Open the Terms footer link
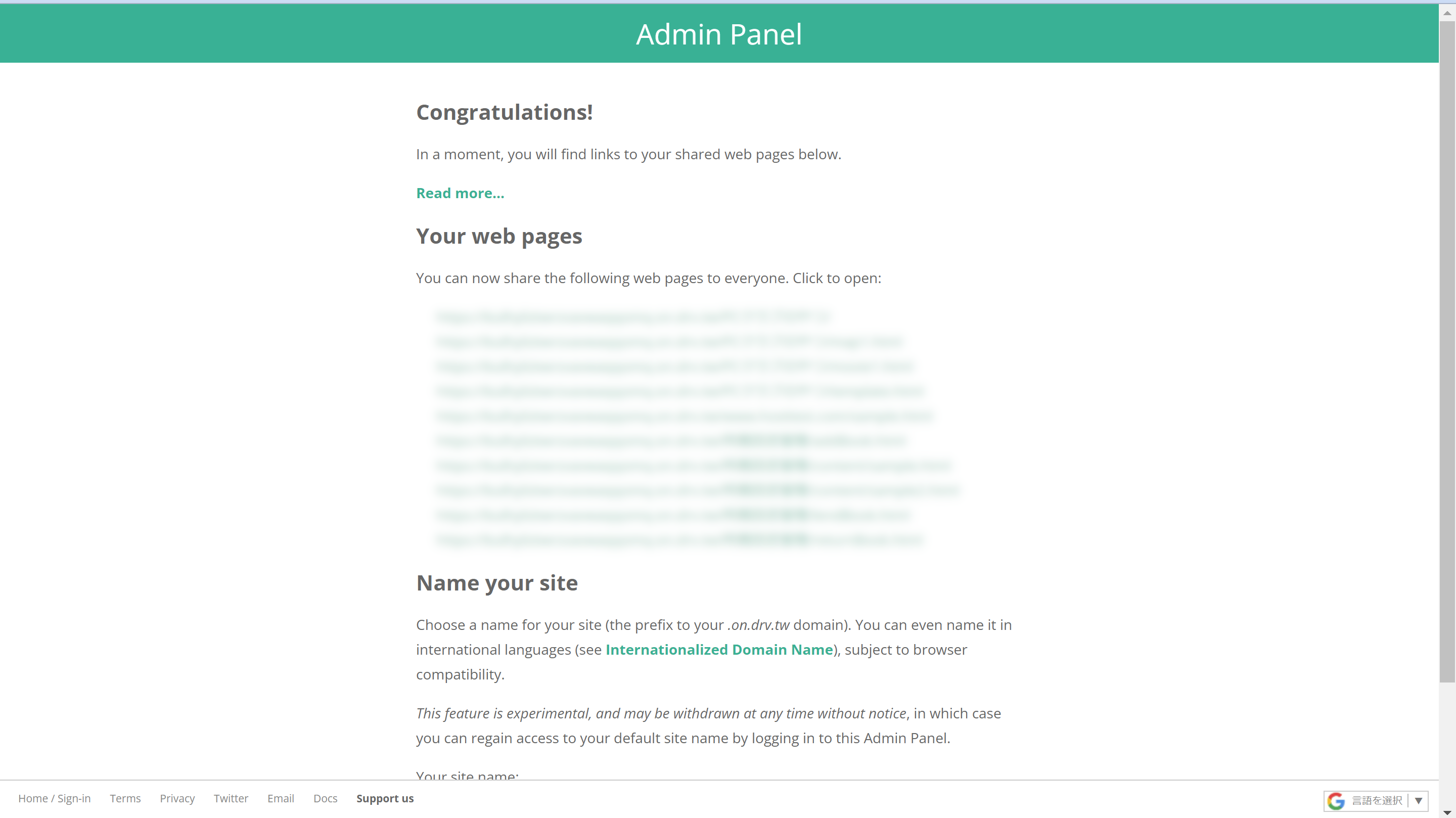This screenshot has height=818, width=1456. click(x=125, y=798)
